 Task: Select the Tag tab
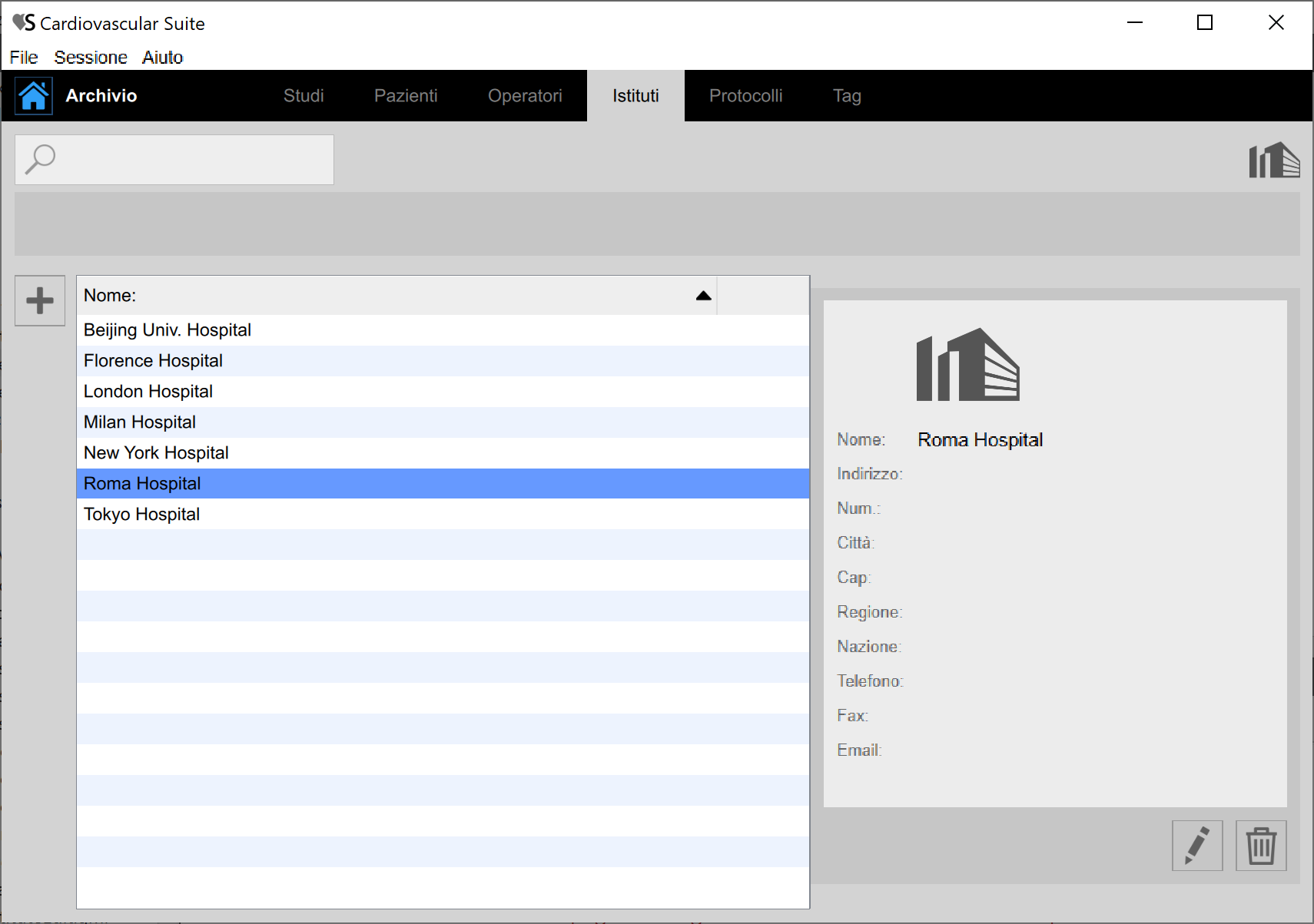[847, 96]
